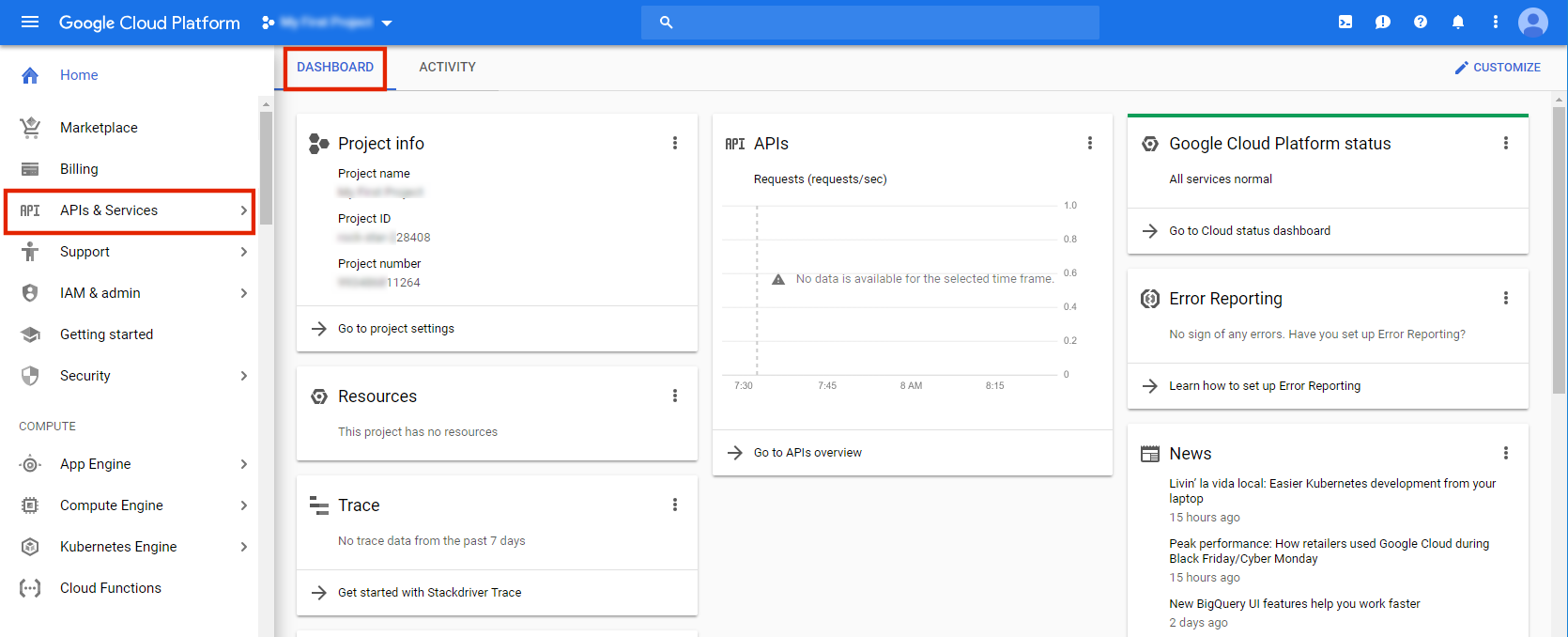This screenshot has height=637, width=1568.
Task: Click the Customize button
Action: pos(1498,68)
